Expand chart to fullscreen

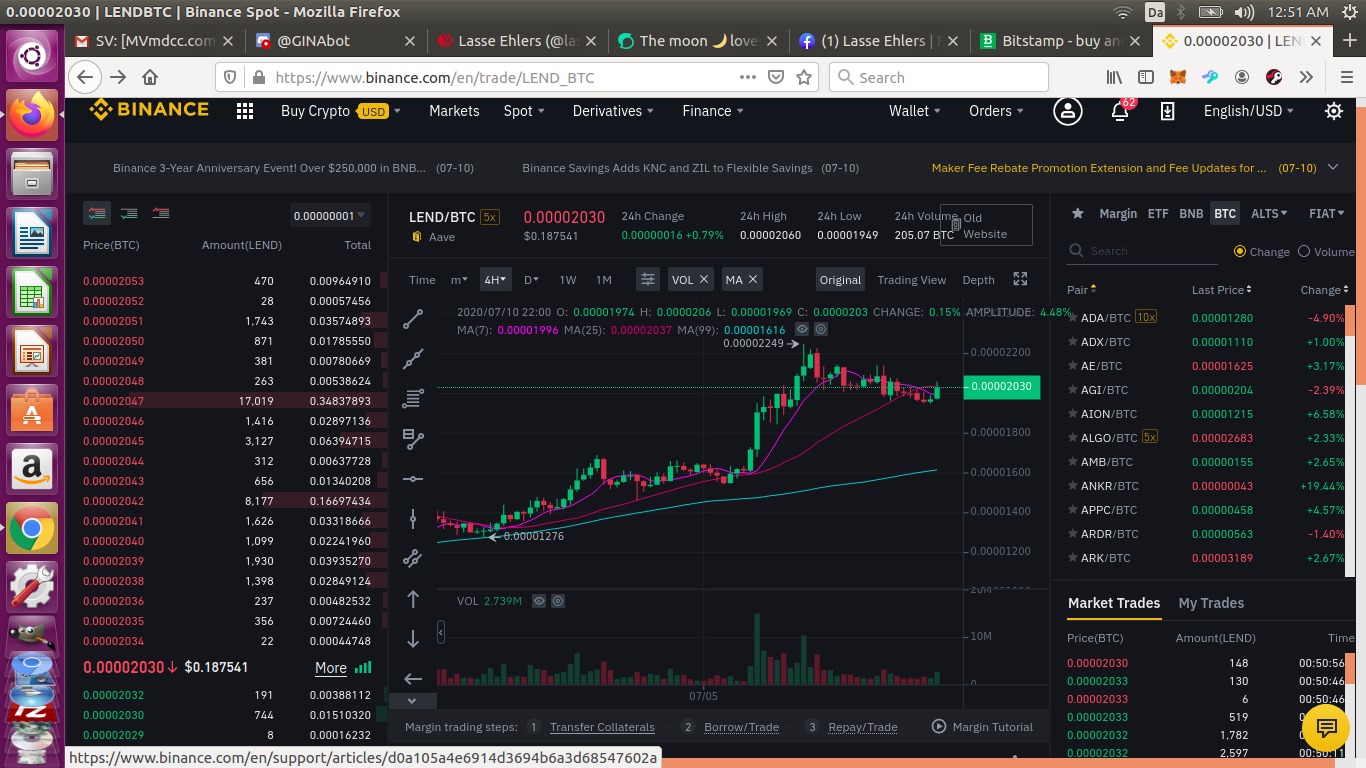pyautogui.click(x=1020, y=280)
